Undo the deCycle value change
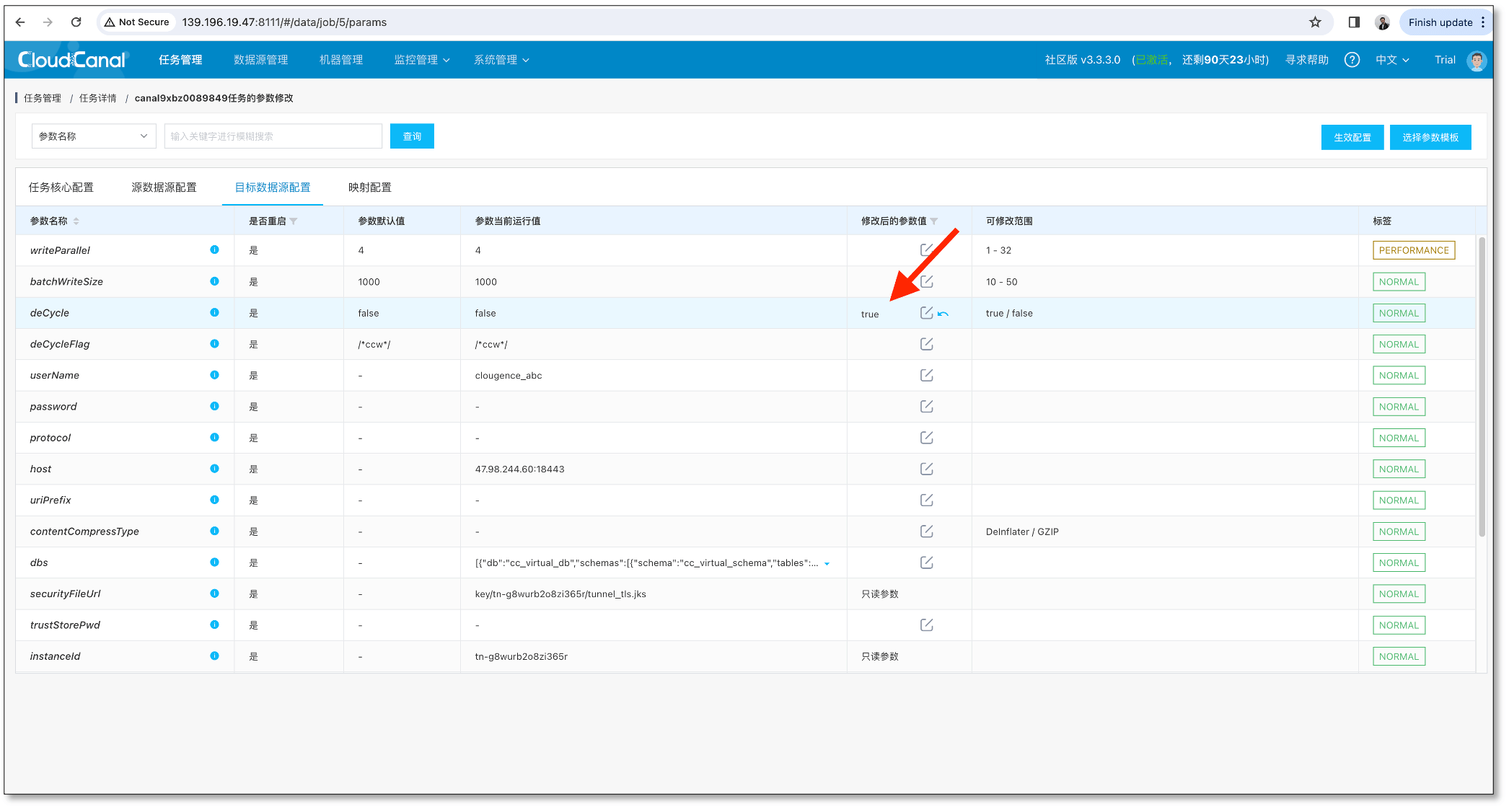 click(944, 314)
